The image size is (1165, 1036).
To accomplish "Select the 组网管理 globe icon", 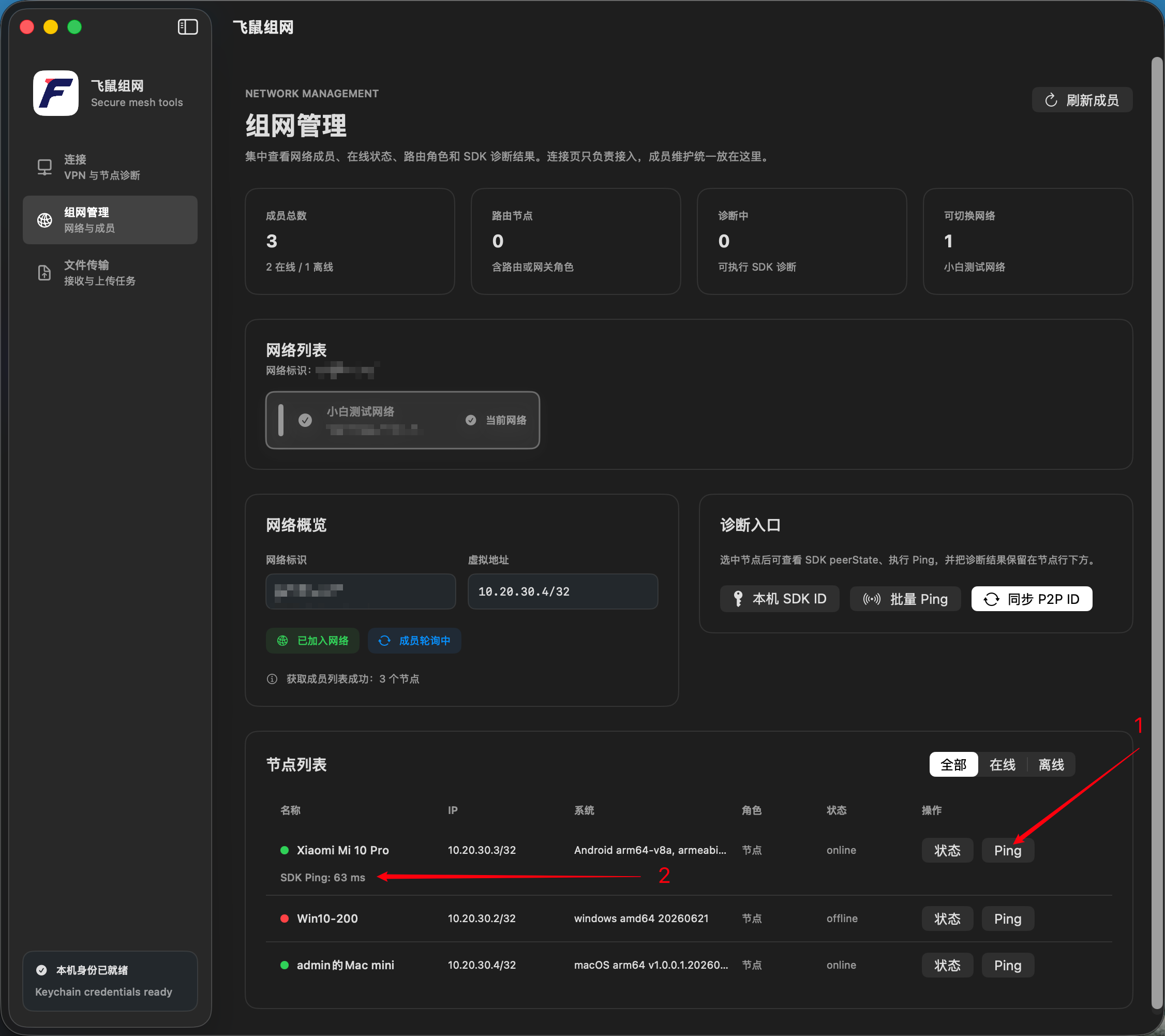I will click(x=44, y=220).
